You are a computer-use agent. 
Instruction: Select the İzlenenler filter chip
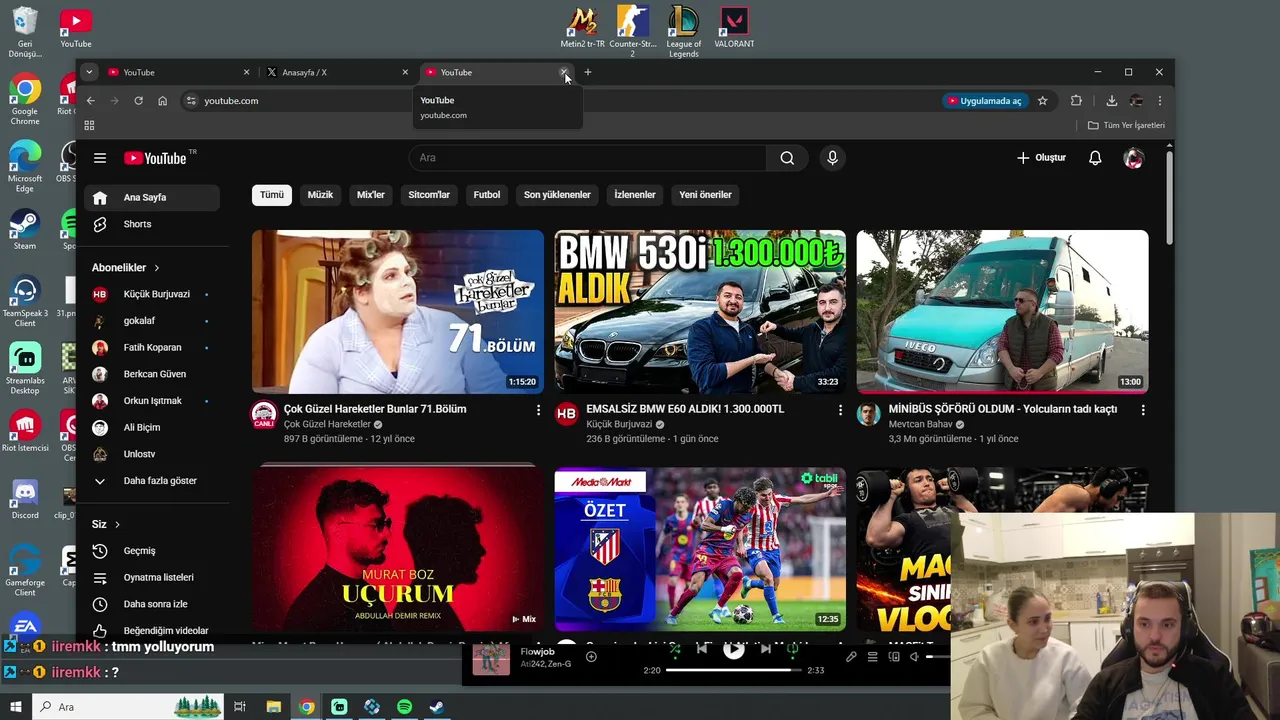[635, 195]
